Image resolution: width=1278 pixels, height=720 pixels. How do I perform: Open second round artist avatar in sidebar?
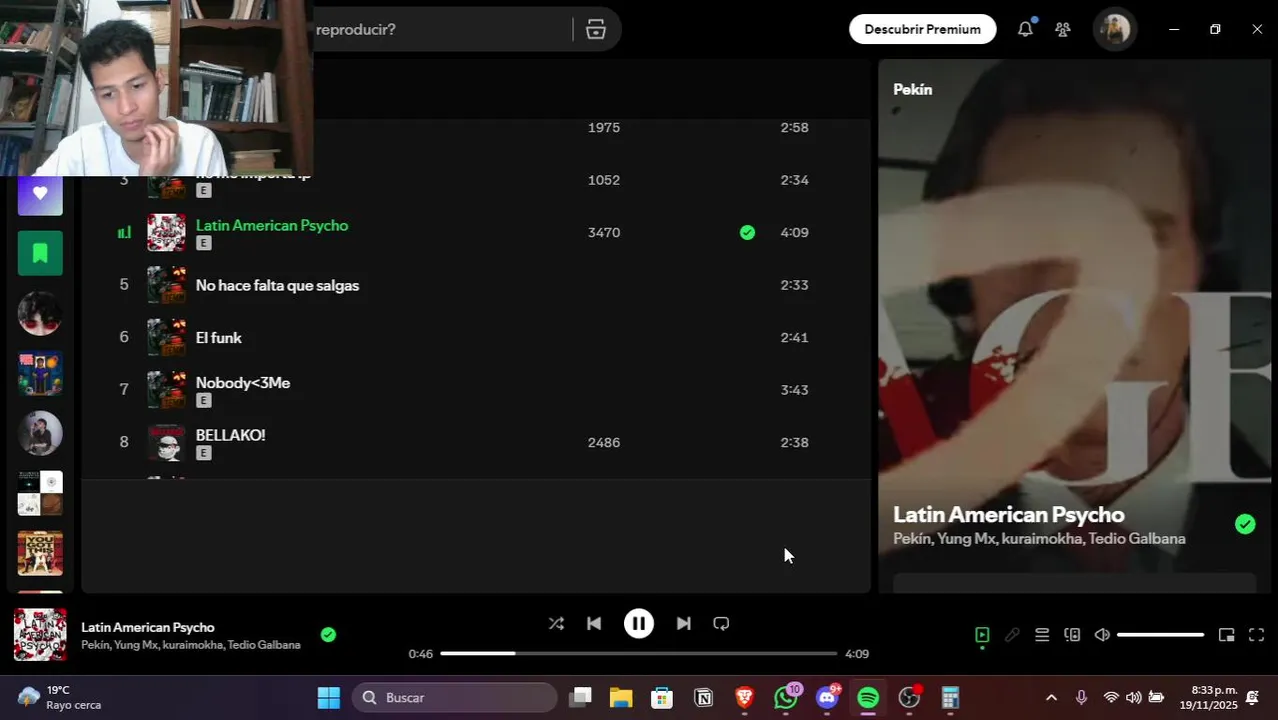(x=40, y=433)
